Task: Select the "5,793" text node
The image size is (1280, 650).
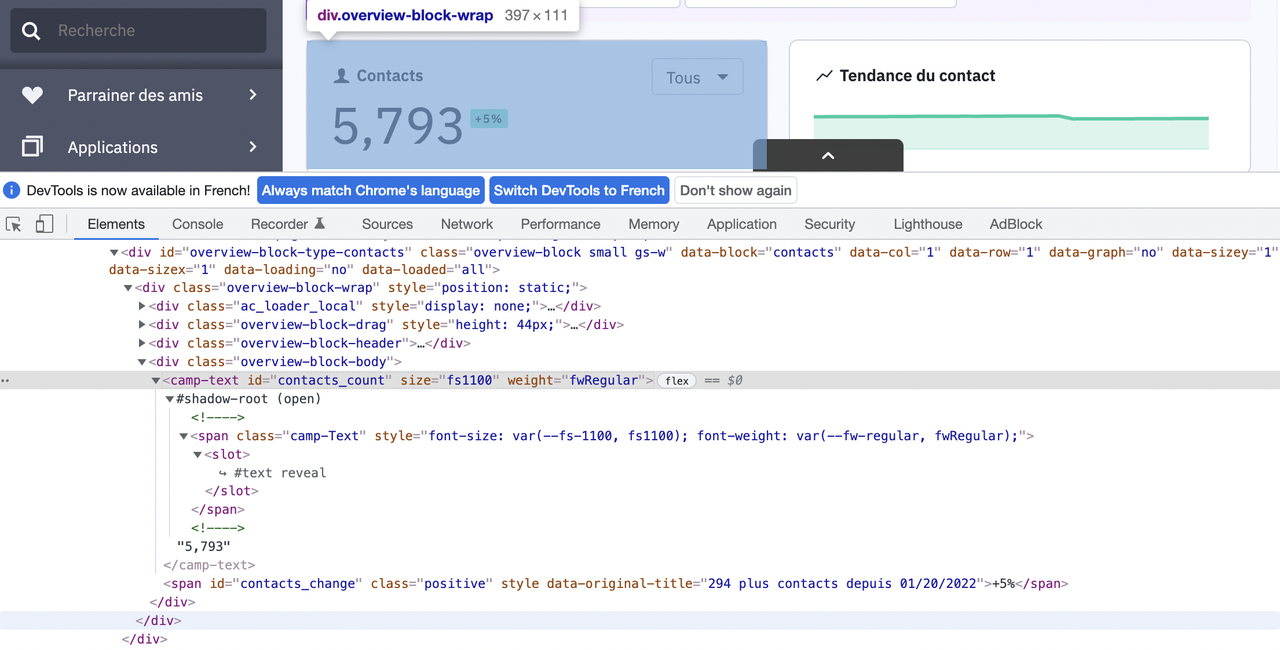Action: (204, 546)
